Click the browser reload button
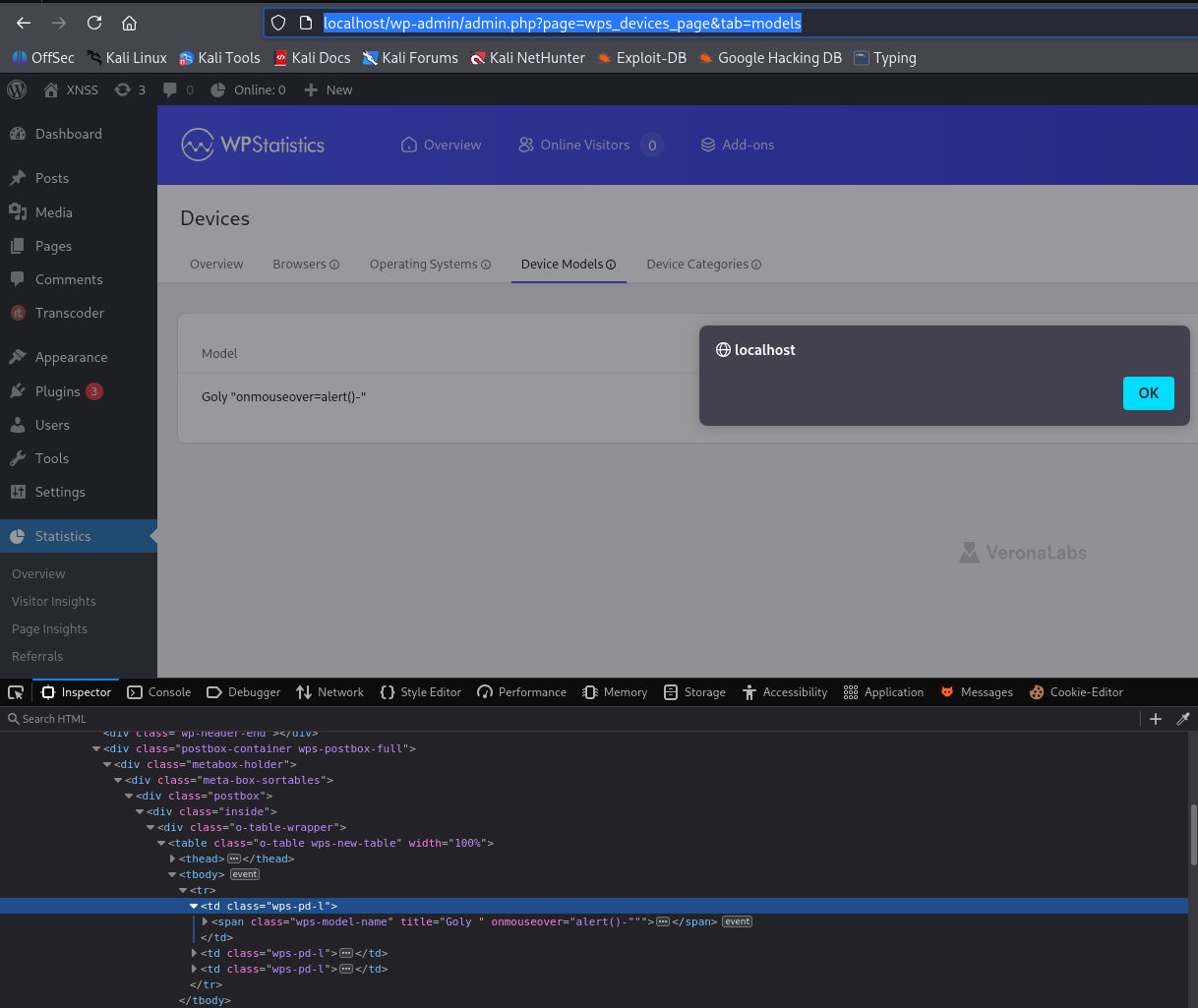 click(94, 23)
